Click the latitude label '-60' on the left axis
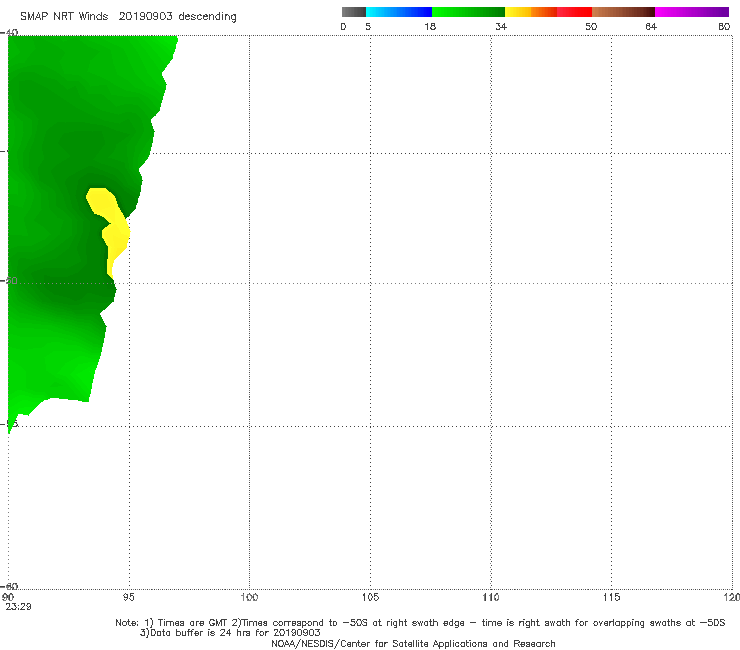740x650 pixels. [x=9, y=586]
